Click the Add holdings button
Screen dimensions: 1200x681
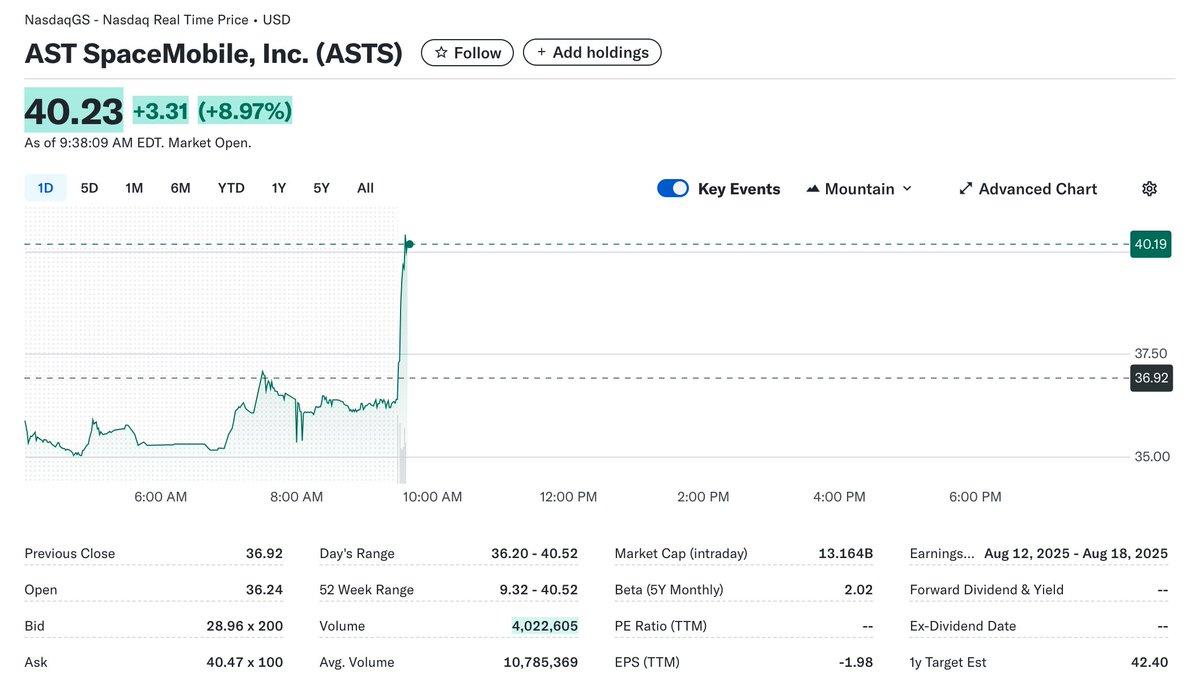(592, 52)
